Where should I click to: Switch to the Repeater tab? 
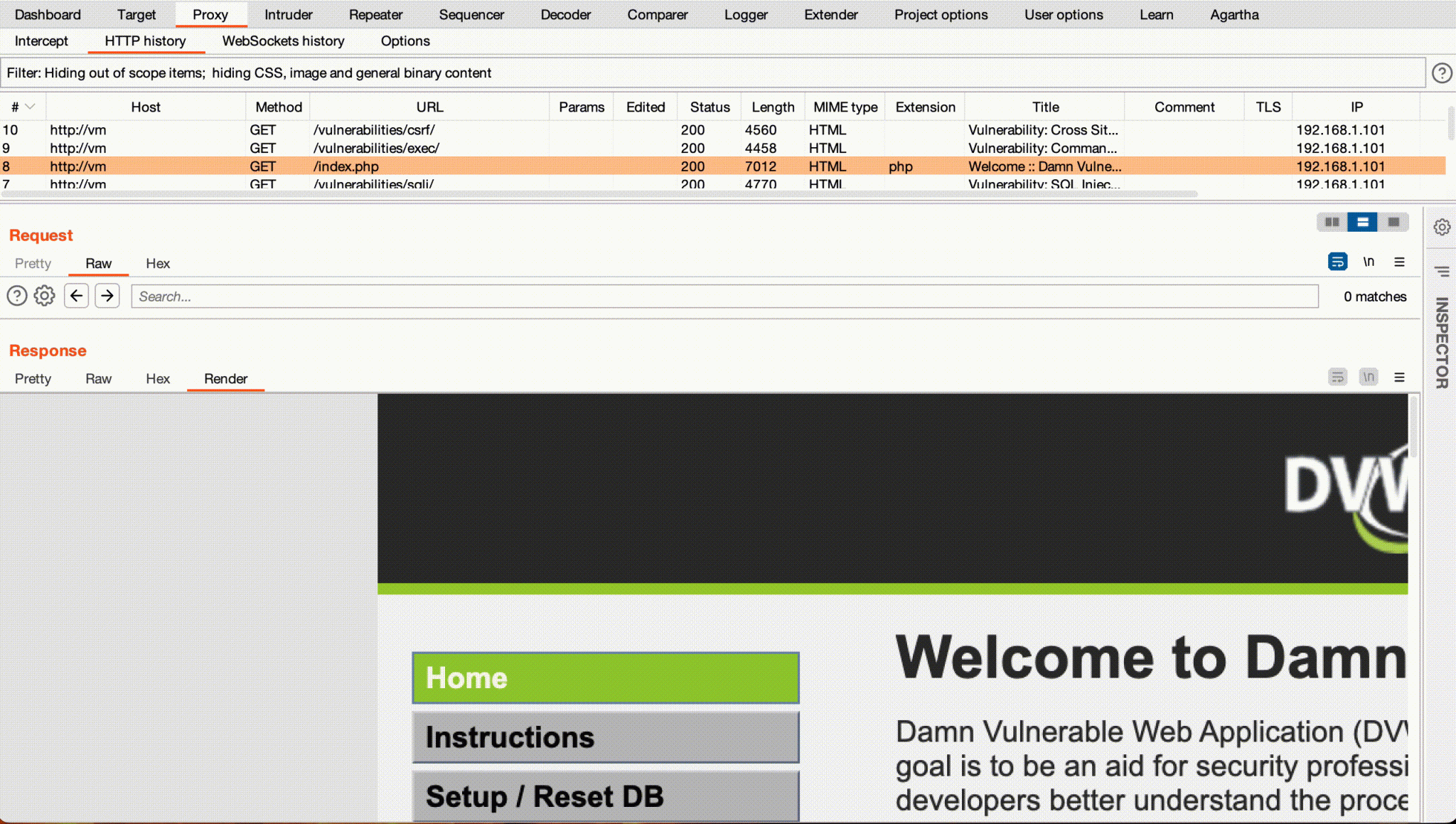(375, 14)
